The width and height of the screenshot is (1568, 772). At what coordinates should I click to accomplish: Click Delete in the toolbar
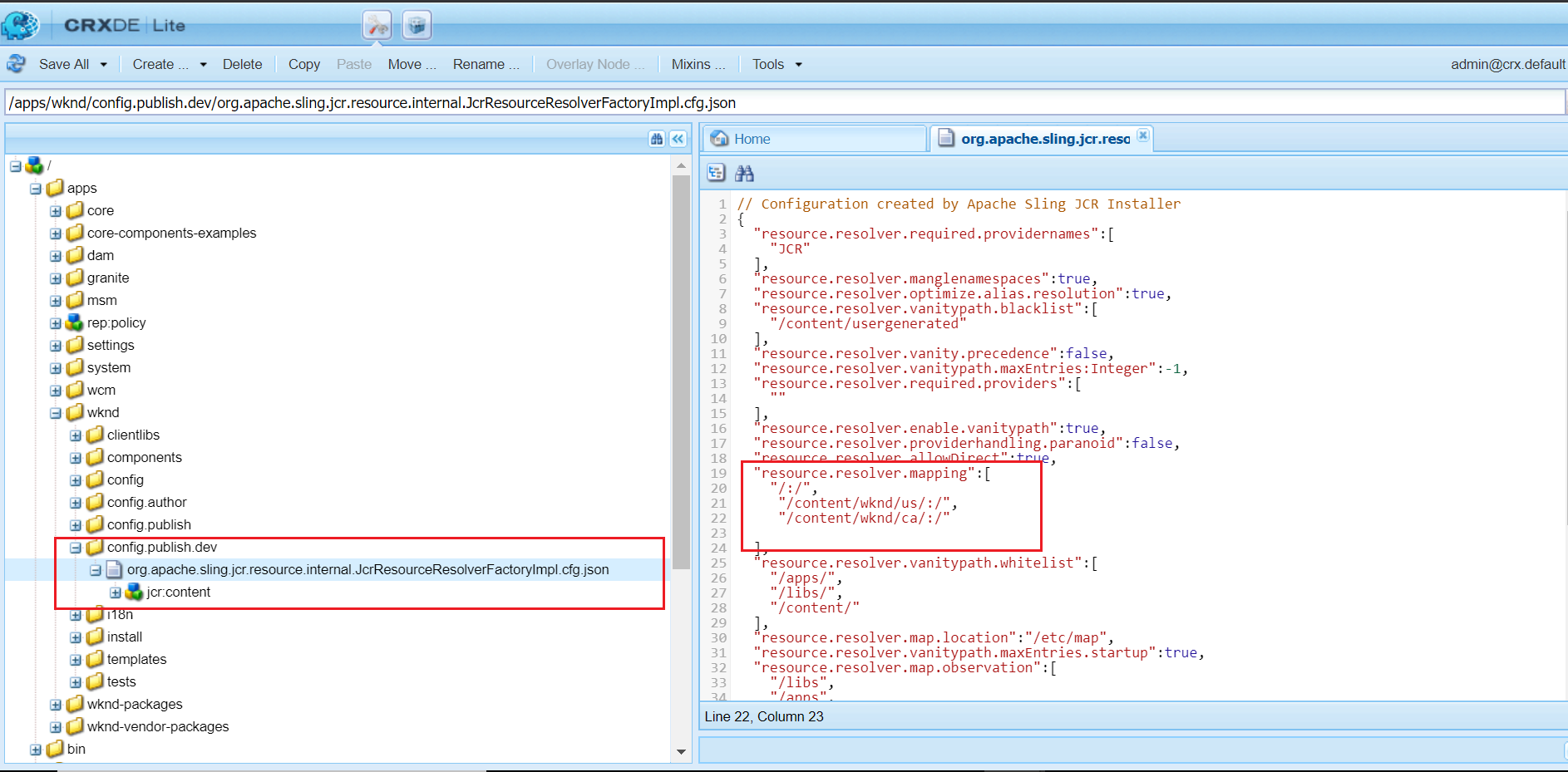click(x=242, y=64)
